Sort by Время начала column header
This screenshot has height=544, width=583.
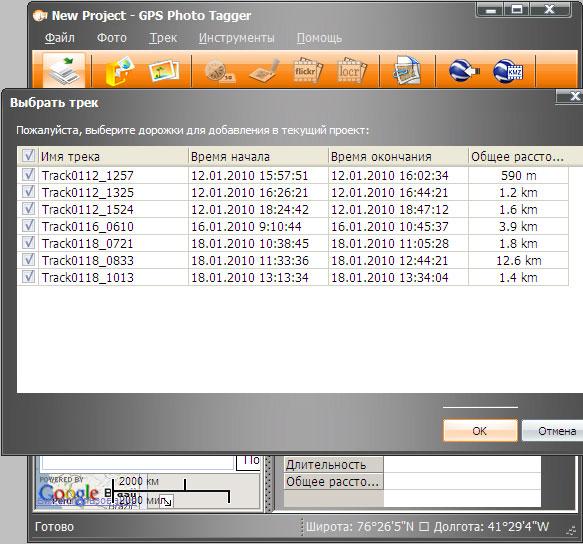click(258, 157)
